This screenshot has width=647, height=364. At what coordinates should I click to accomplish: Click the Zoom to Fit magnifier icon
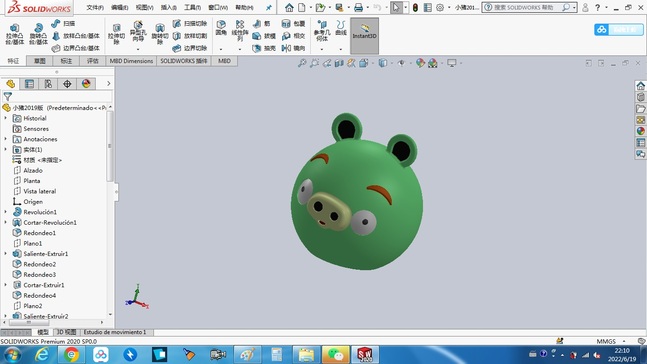(x=302, y=63)
